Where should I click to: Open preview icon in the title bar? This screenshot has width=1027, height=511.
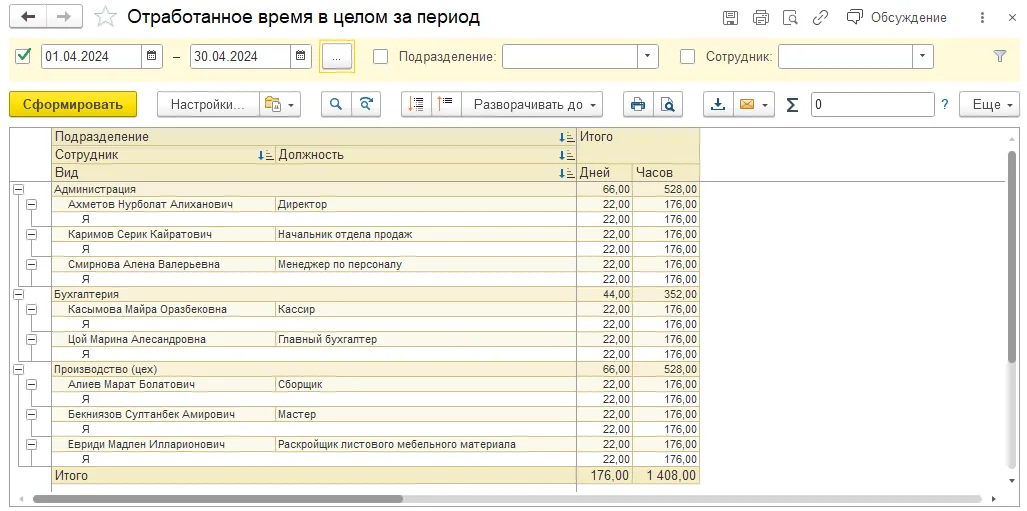[x=791, y=18]
